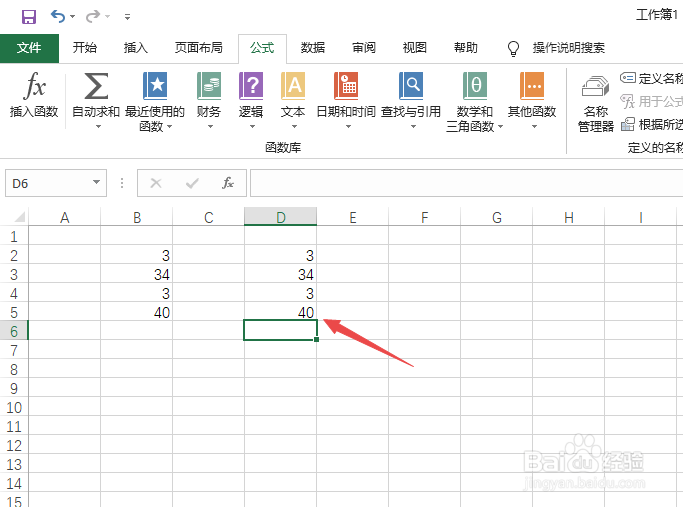The height and width of the screenshot is (507, 683).
Task: Click the 操作说明搜索 search field
Action: pyautogui.click(x=568, y=47)
